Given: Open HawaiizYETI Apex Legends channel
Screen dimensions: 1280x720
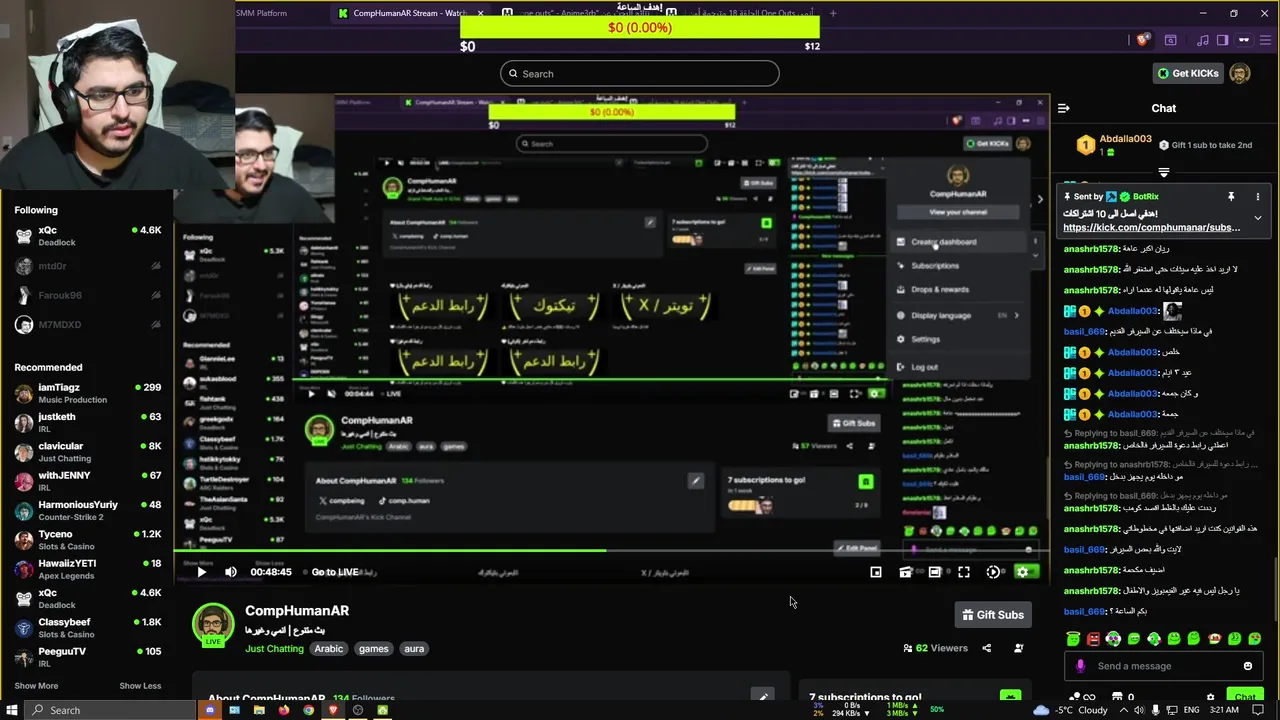Looking at the screenshot, I should point(87,569).
